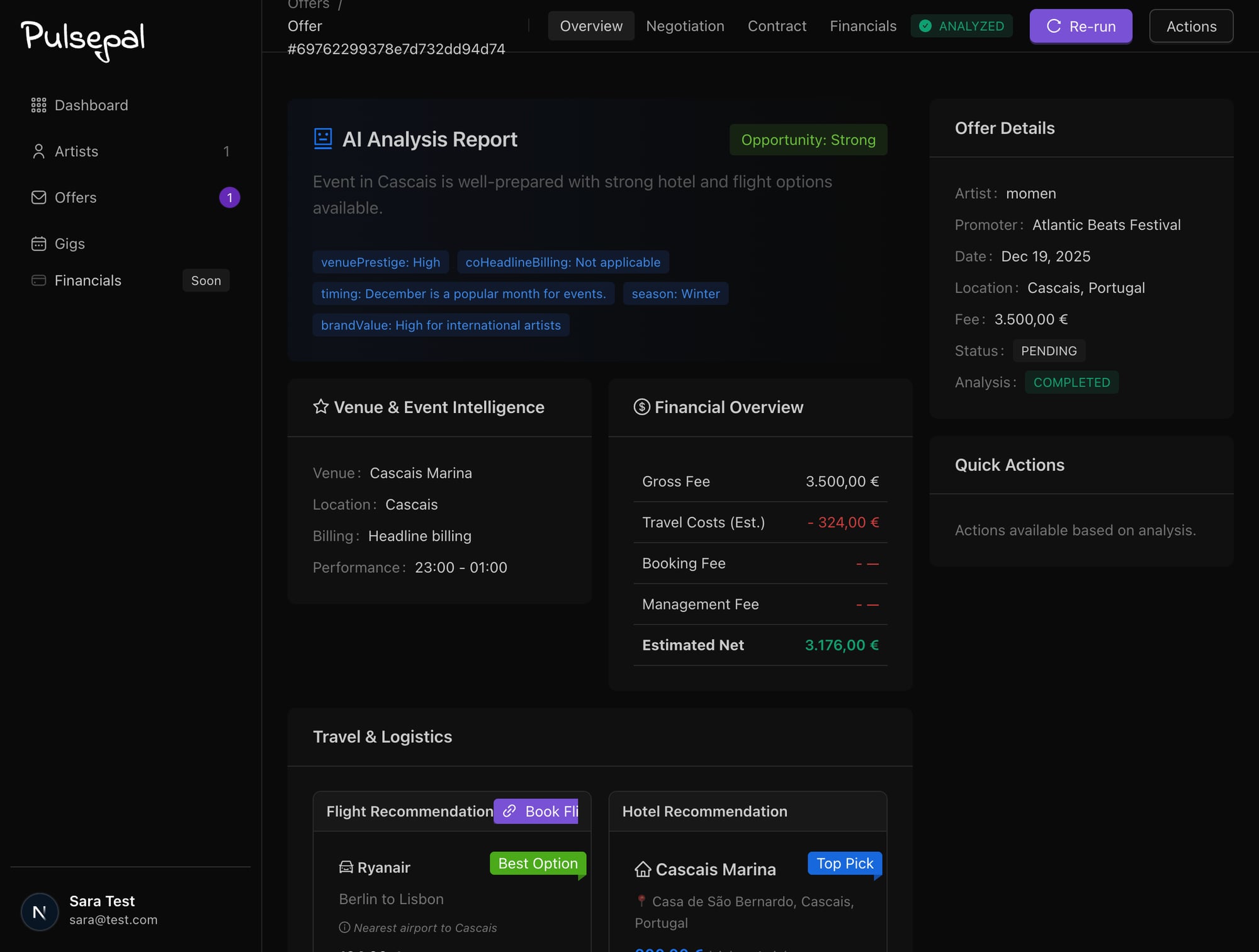Click the dollar icon on Financial Overview

[x=641, y=407]
